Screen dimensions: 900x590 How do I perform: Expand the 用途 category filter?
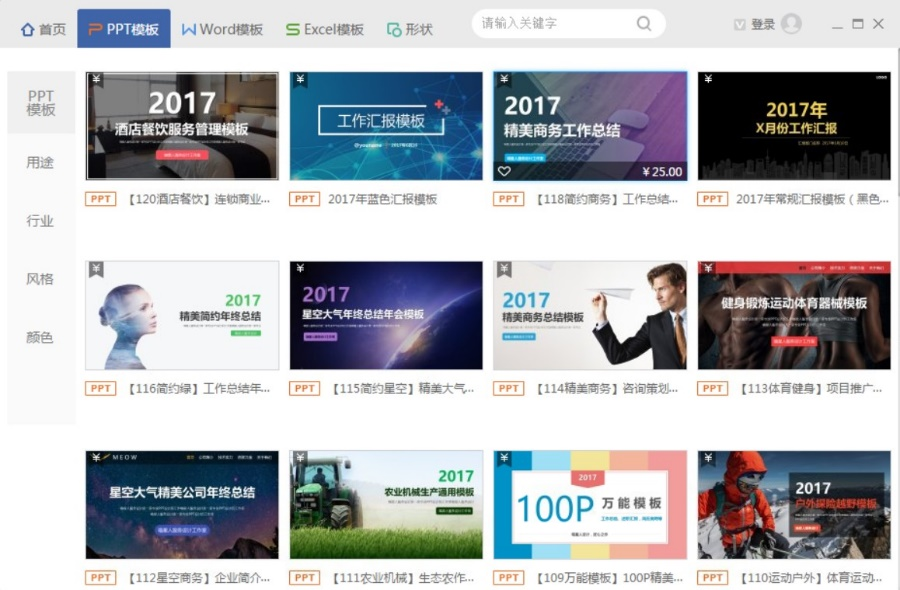(x=40, y=162)
